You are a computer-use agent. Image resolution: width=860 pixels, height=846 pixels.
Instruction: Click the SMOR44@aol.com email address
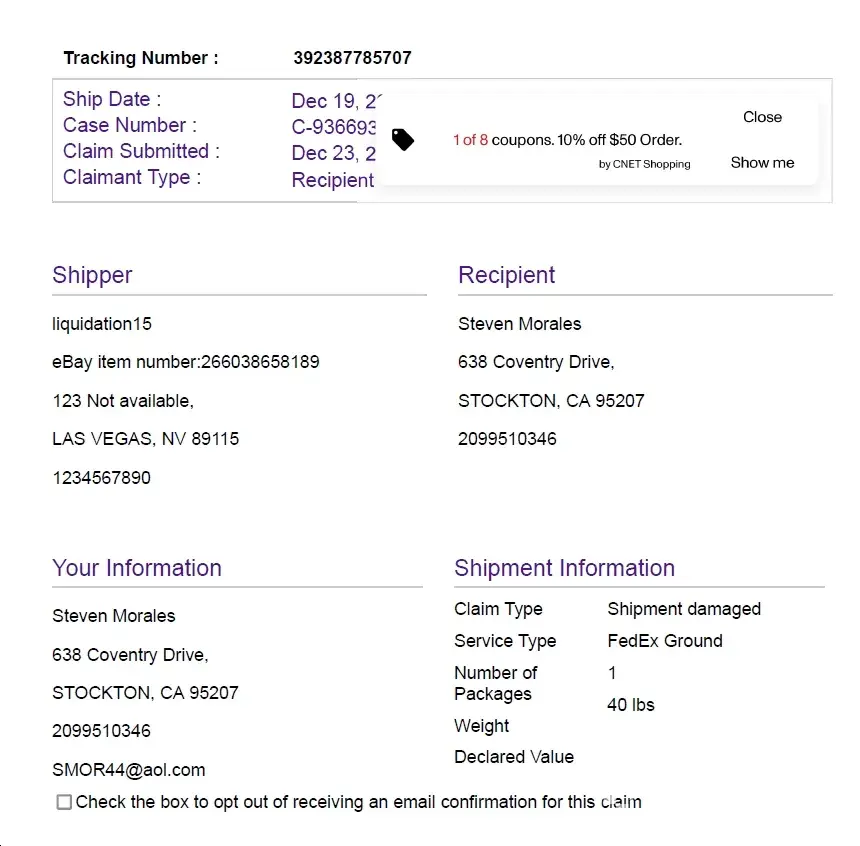pyautogui.click(x=129, y=770)
